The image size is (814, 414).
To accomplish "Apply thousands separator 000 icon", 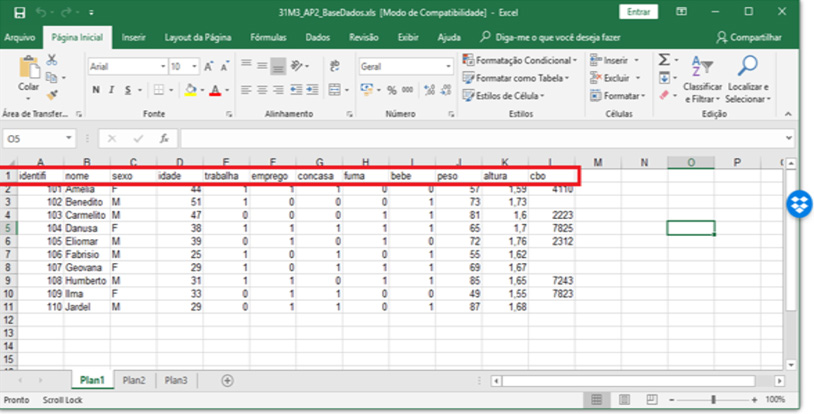I will [x=408, y=90].
